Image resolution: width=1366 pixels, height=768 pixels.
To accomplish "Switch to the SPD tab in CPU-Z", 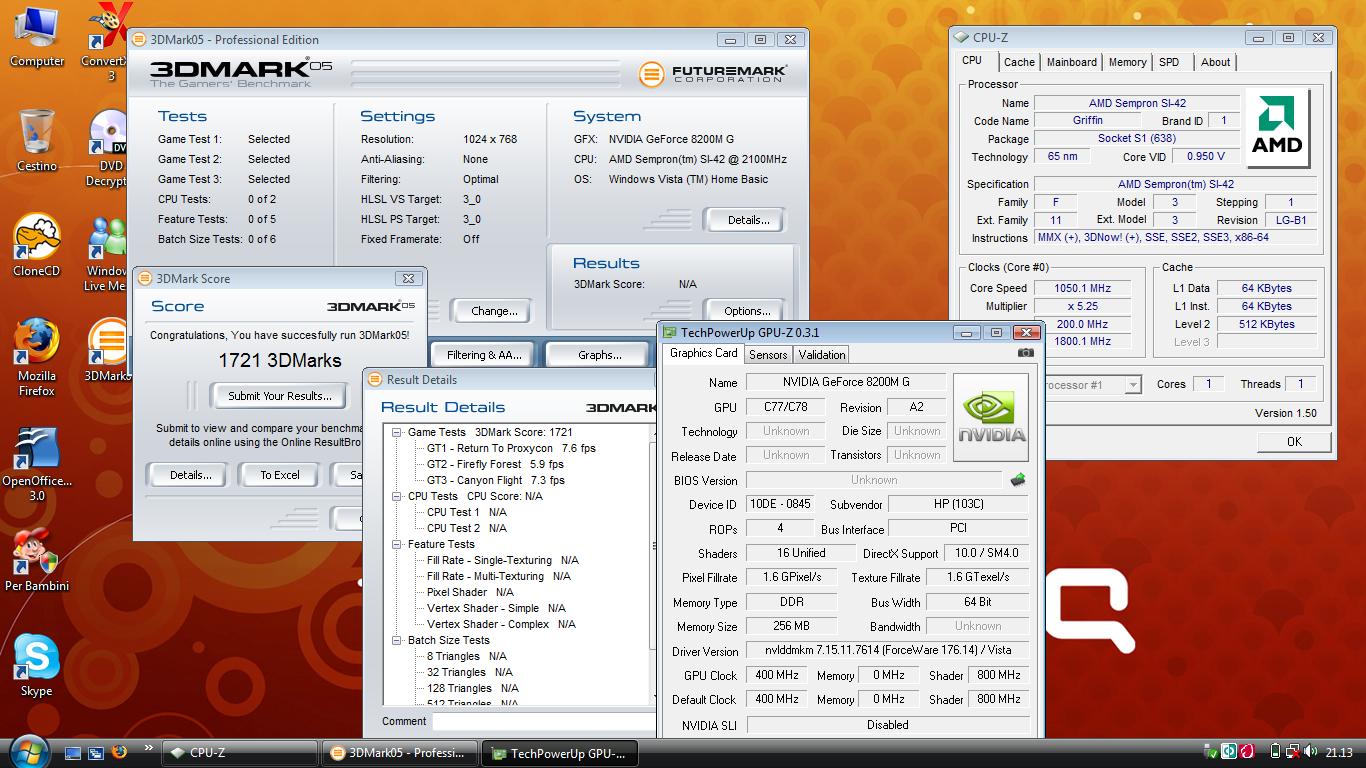I will (1168, 62).
